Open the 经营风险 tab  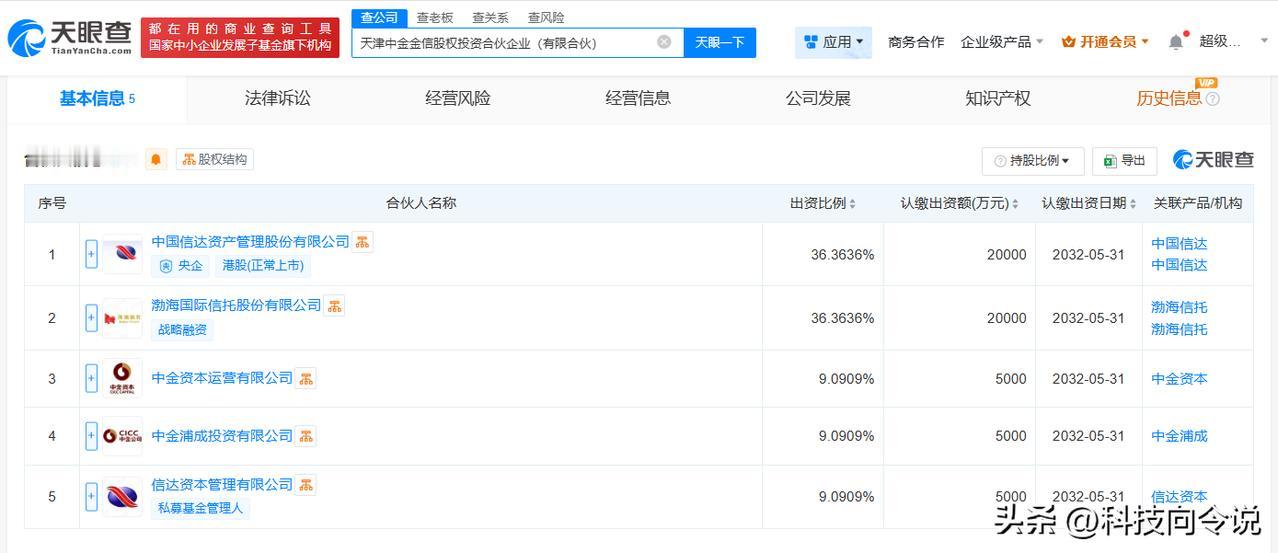458,98
